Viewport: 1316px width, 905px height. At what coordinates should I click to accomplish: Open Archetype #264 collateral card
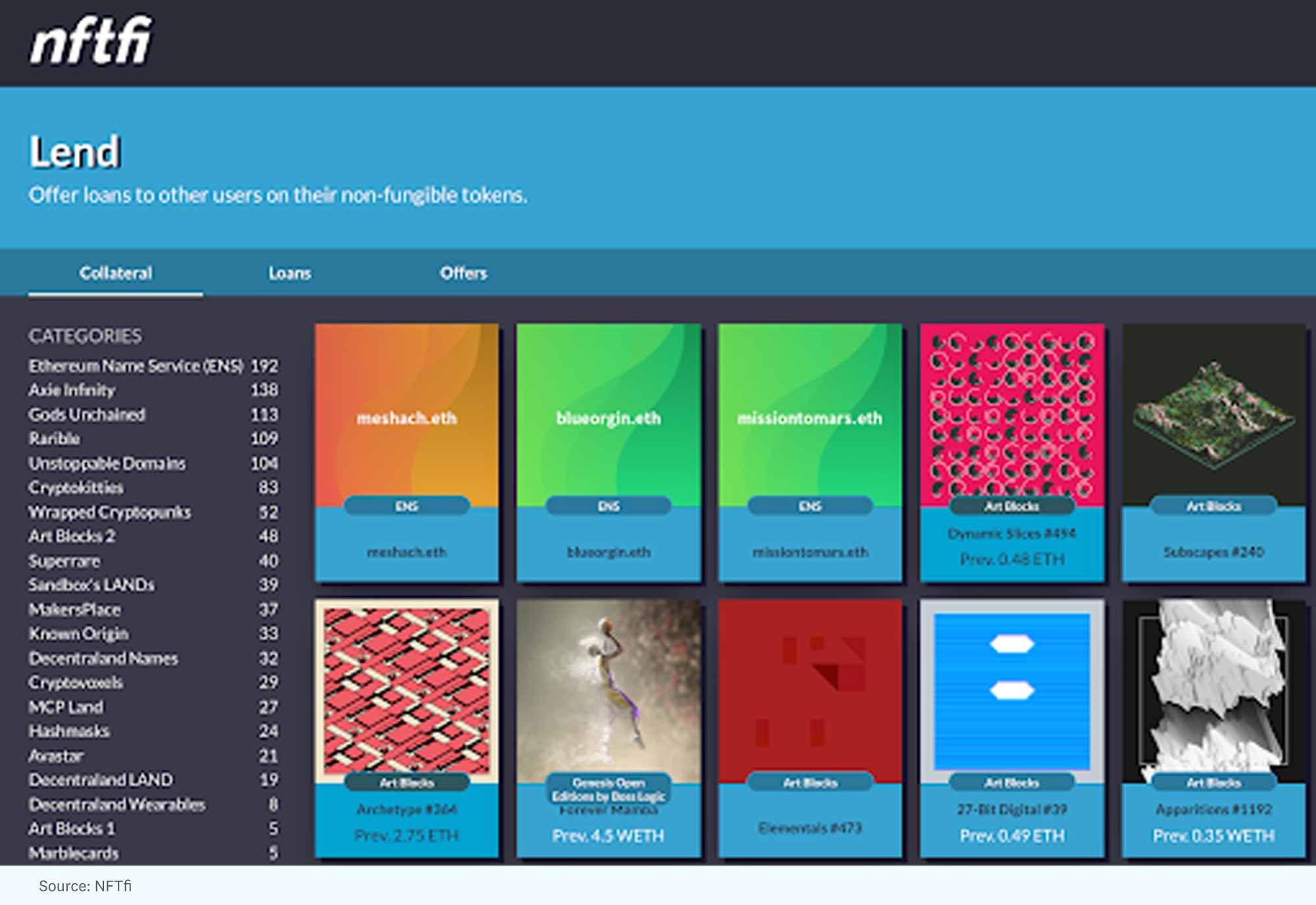pos(407,728)
